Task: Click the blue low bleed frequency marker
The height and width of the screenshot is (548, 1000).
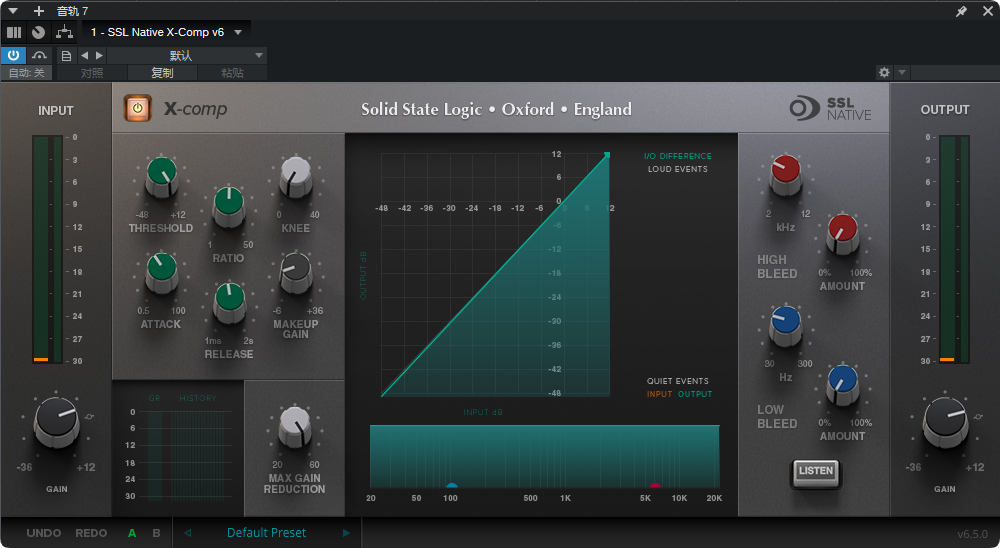Action: (x=452, y=486)
